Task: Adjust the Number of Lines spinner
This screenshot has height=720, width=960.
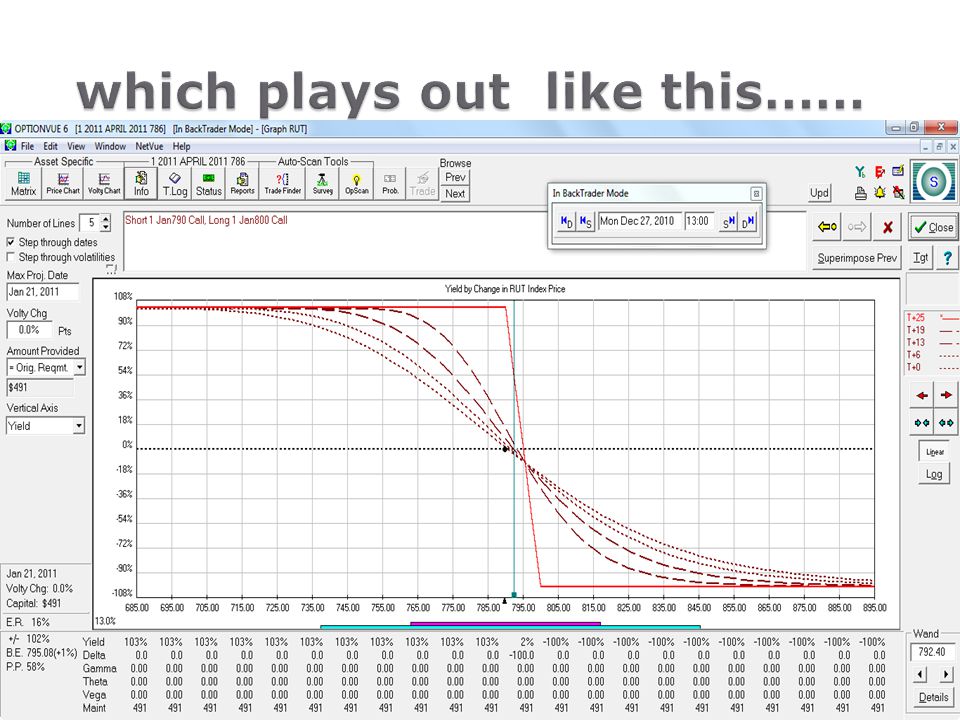Action: pyautogui.click(x=106, y=223)
